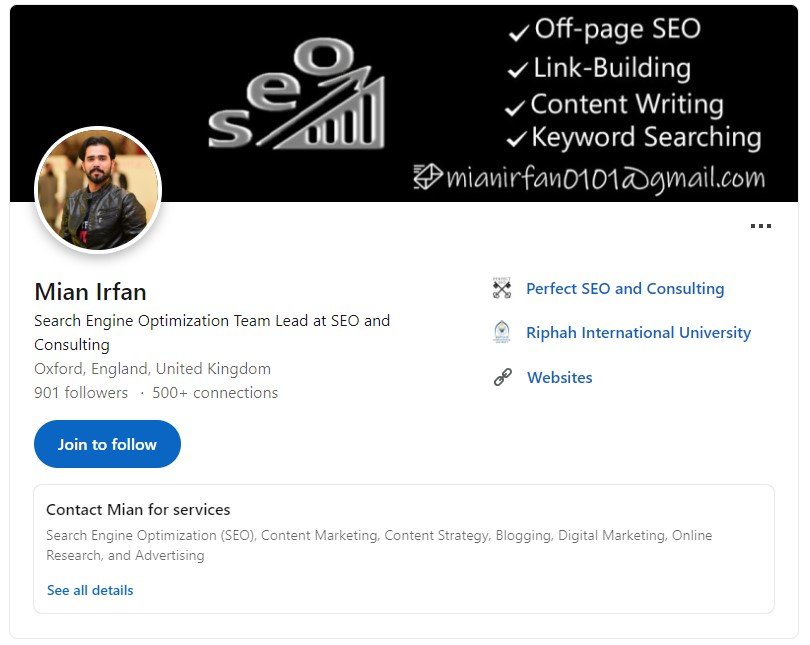Open the Riphah International University link
The image size is (810, 645).
pyautogui.click(x=638, y=333)
